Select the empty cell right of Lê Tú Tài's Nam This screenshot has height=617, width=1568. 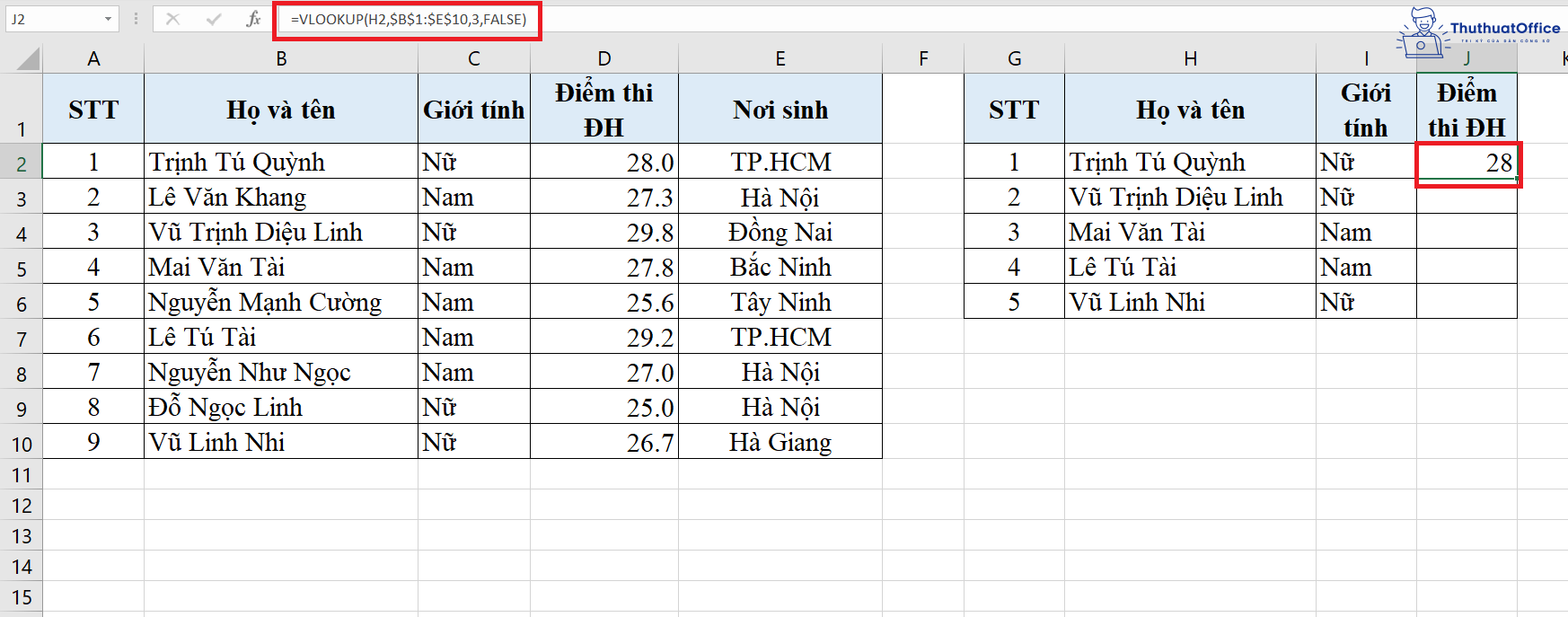1467,268
